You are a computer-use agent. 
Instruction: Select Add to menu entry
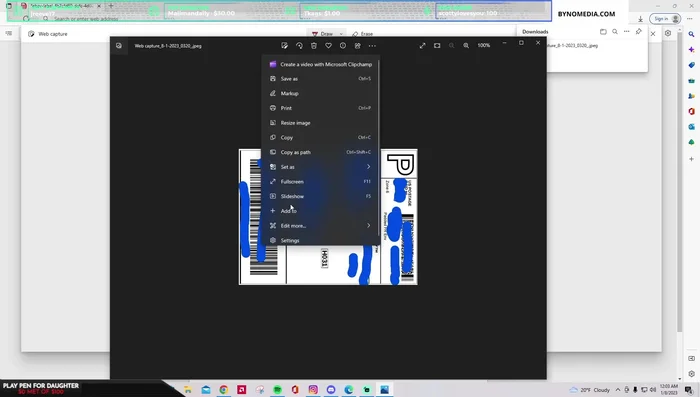(321, 211)
